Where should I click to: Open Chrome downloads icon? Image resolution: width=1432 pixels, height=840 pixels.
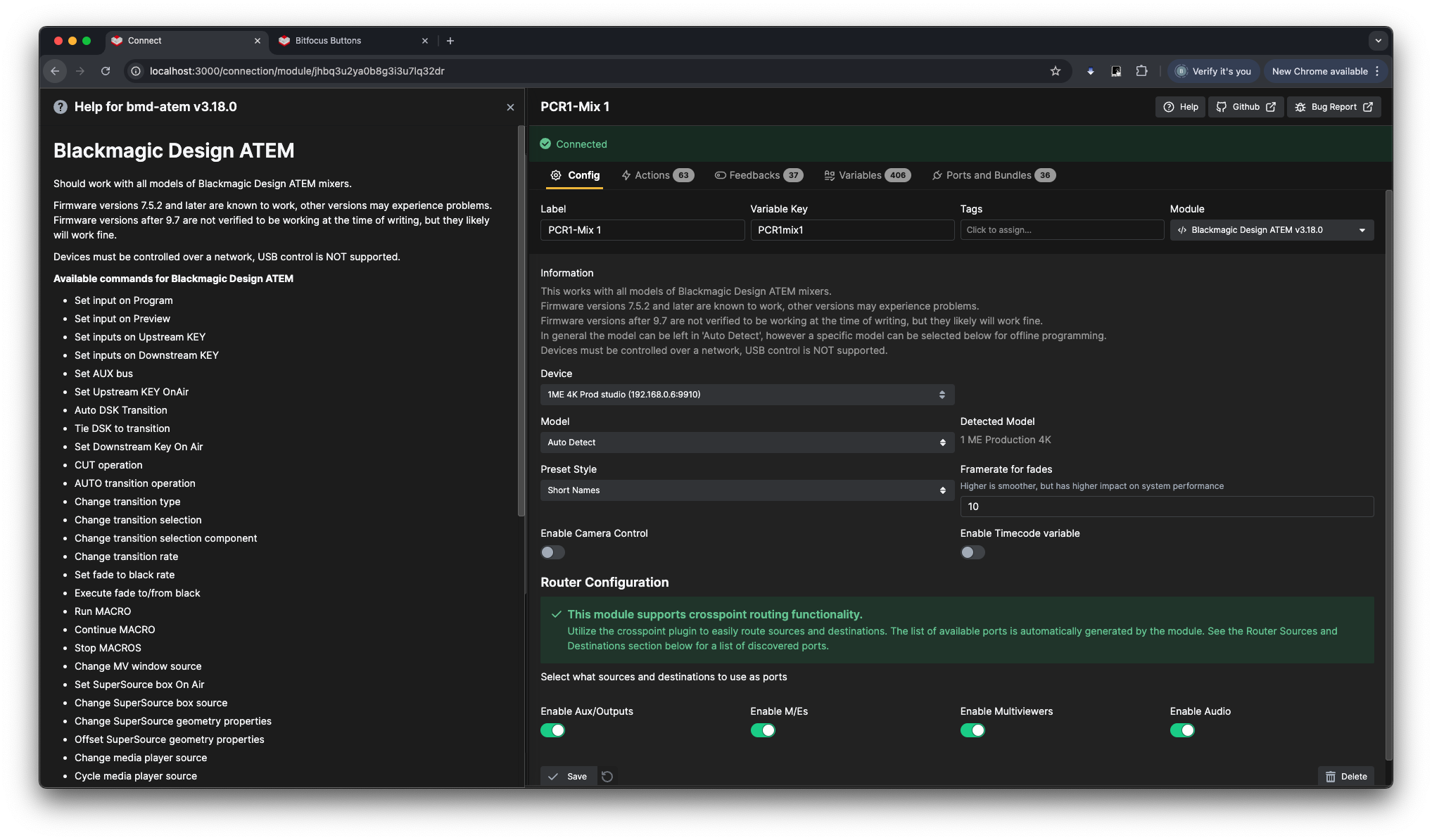point(1091,71)
